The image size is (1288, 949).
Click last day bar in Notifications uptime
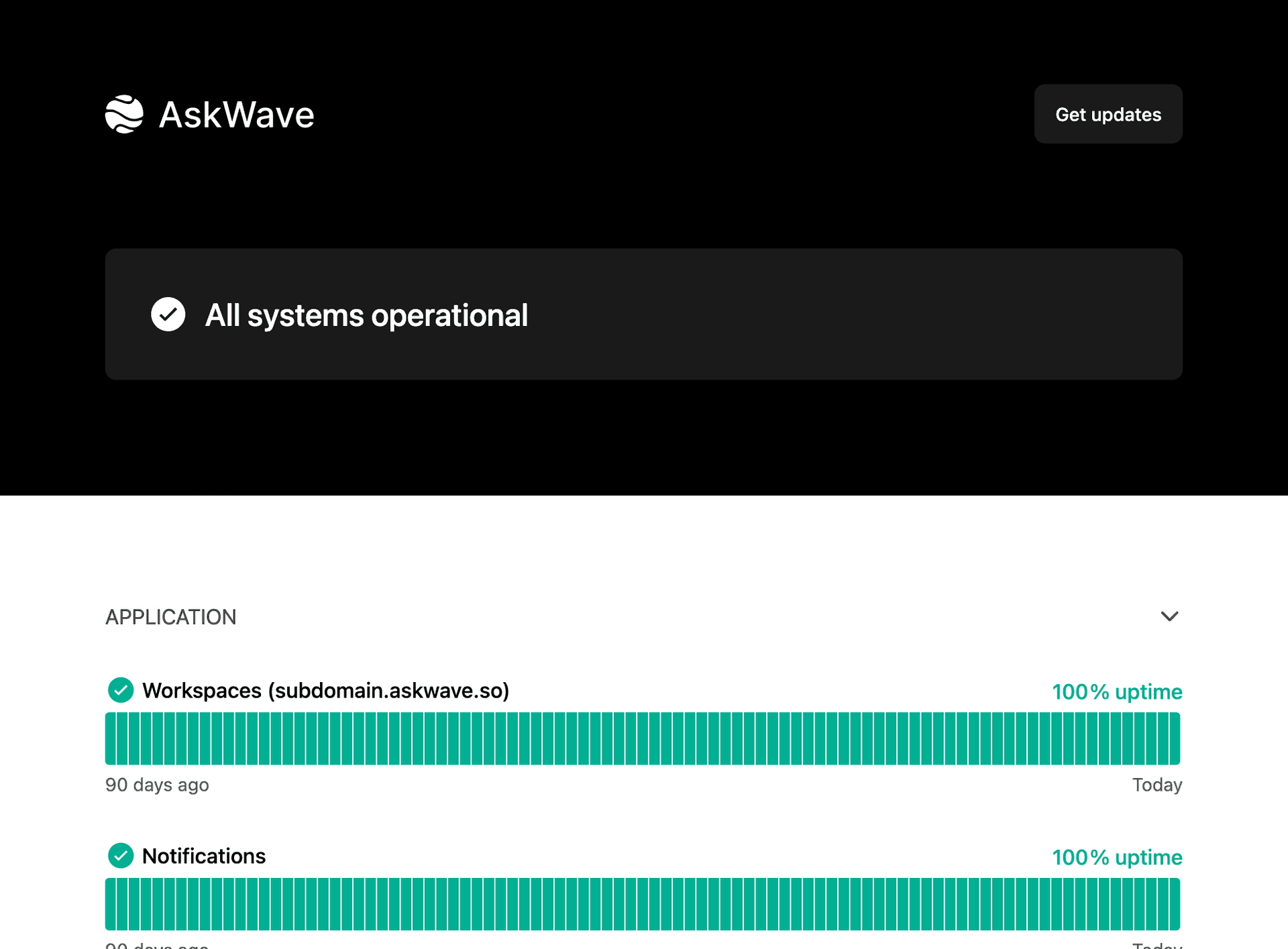[1175, 904]
